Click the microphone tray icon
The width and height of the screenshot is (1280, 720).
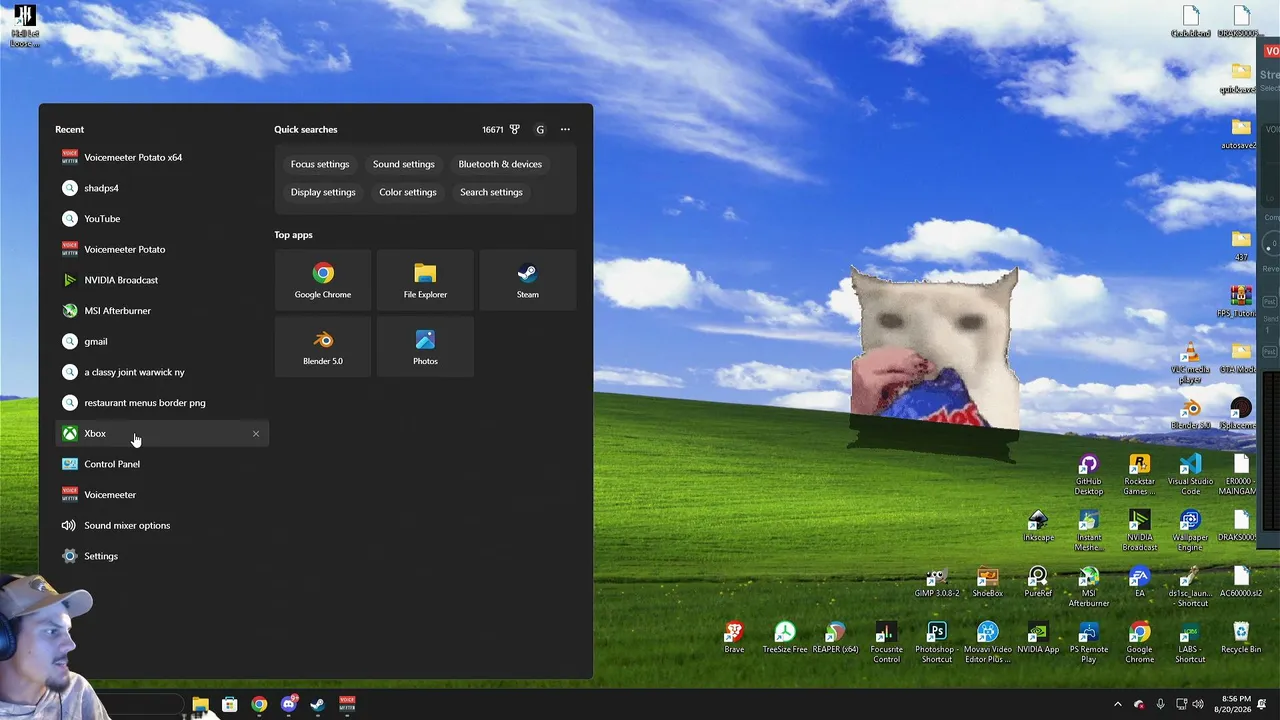tap(1160, 704)
